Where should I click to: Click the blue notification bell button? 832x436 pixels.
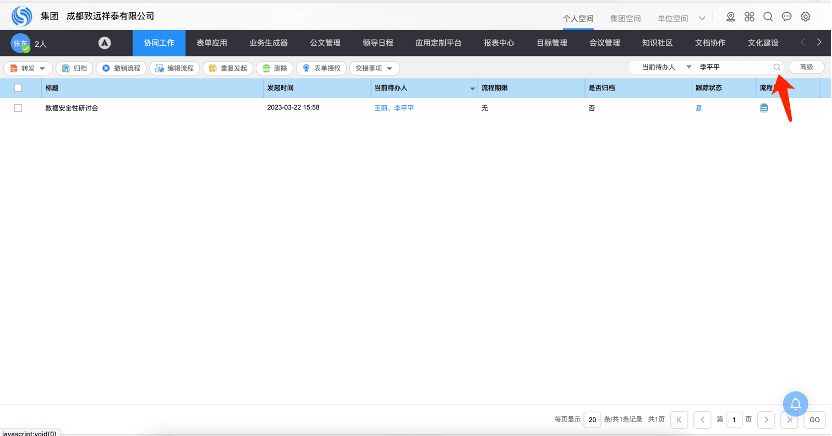[795, 404]
